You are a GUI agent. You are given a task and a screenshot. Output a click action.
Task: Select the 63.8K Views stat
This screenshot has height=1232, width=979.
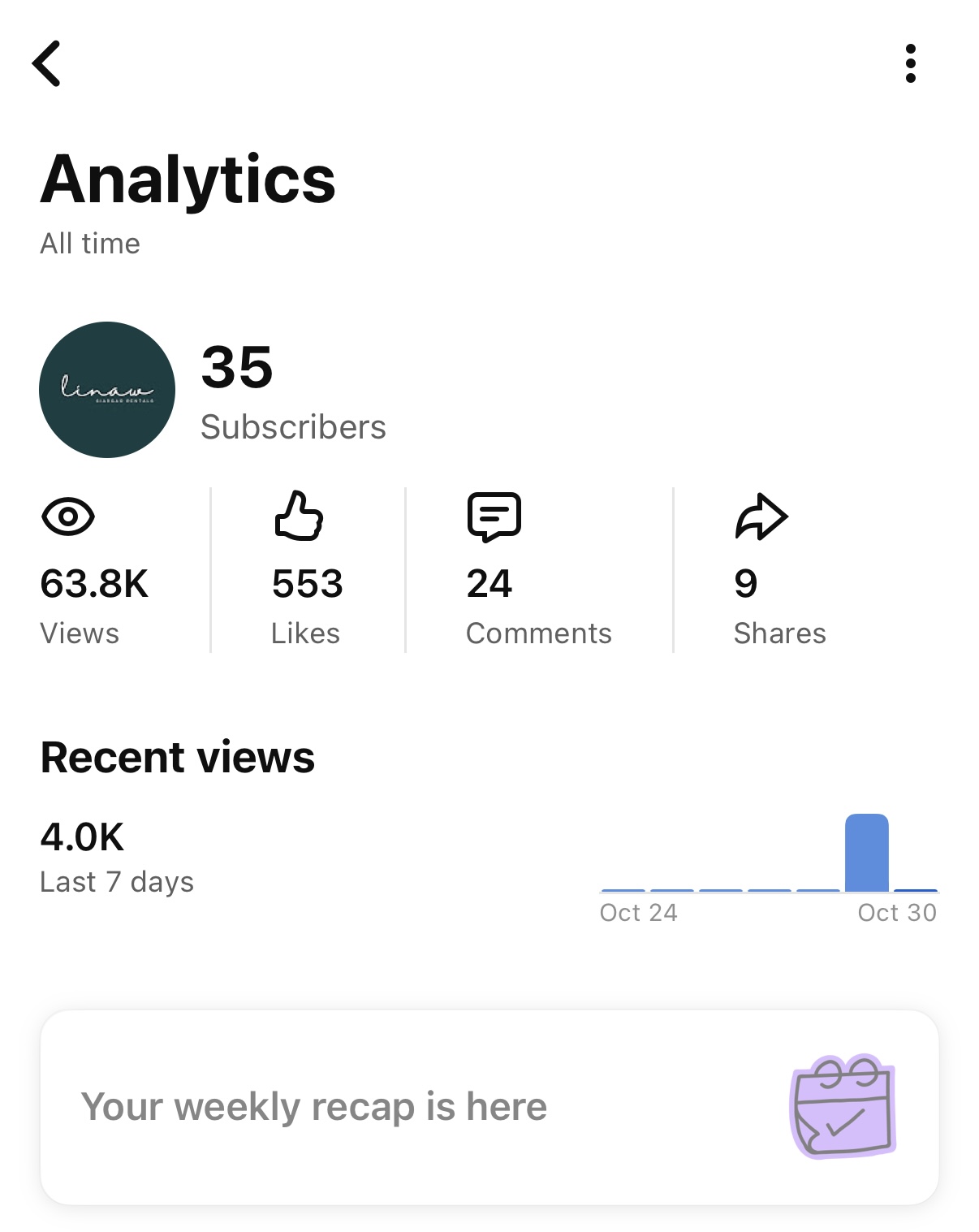pos(94,584)
